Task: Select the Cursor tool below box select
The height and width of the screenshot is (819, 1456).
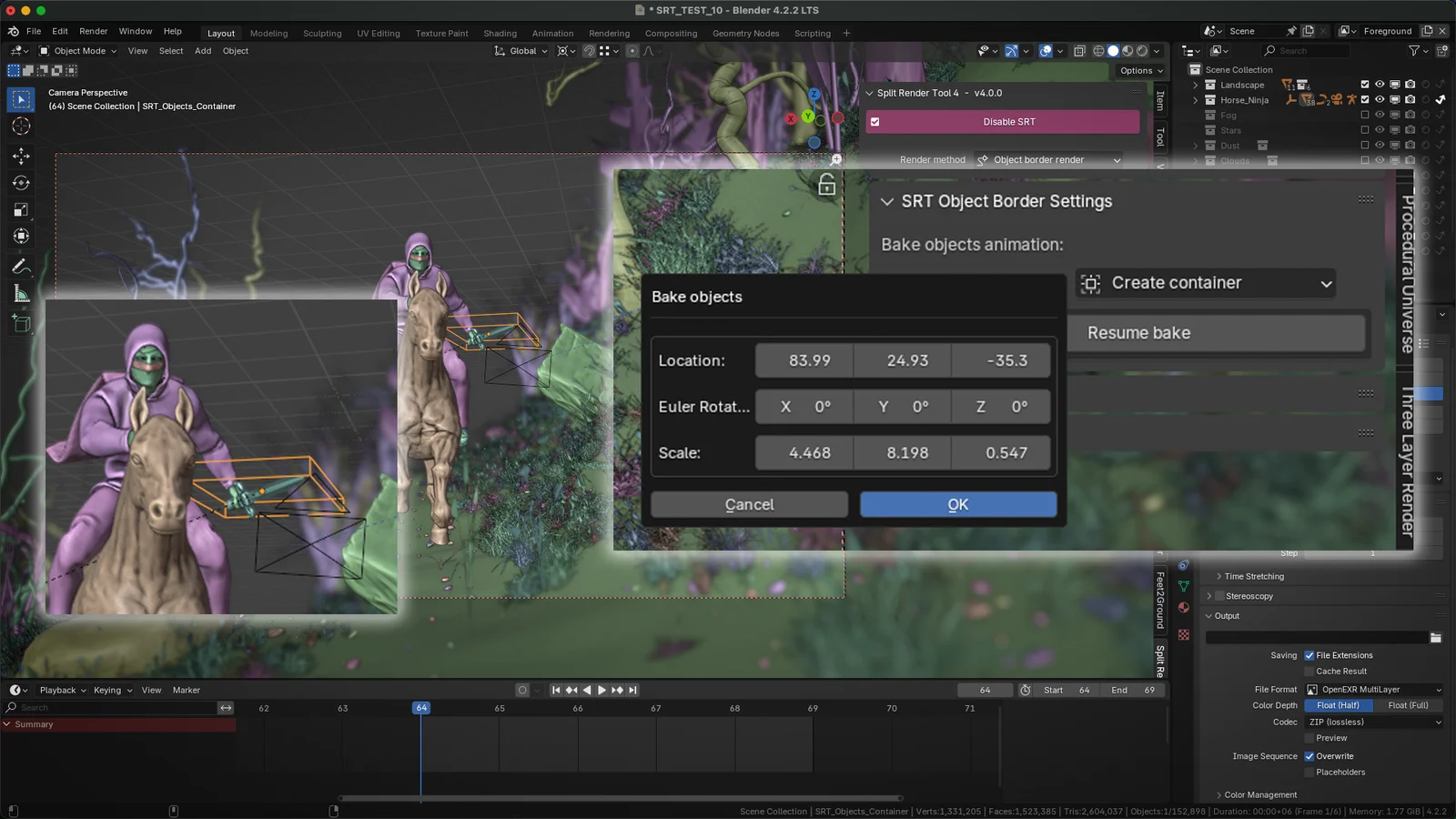Action: (x=20, y=127)
